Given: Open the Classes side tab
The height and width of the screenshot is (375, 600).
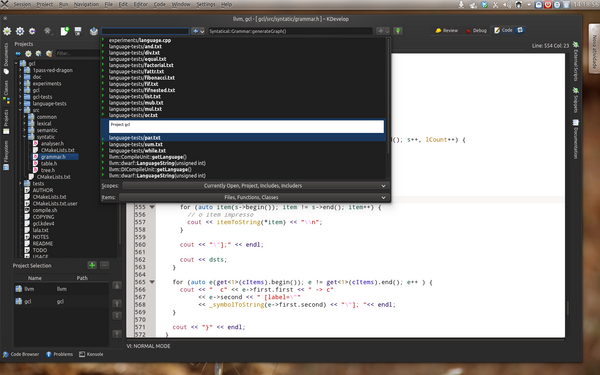Looking at the screenshot, I should [6, 92].
